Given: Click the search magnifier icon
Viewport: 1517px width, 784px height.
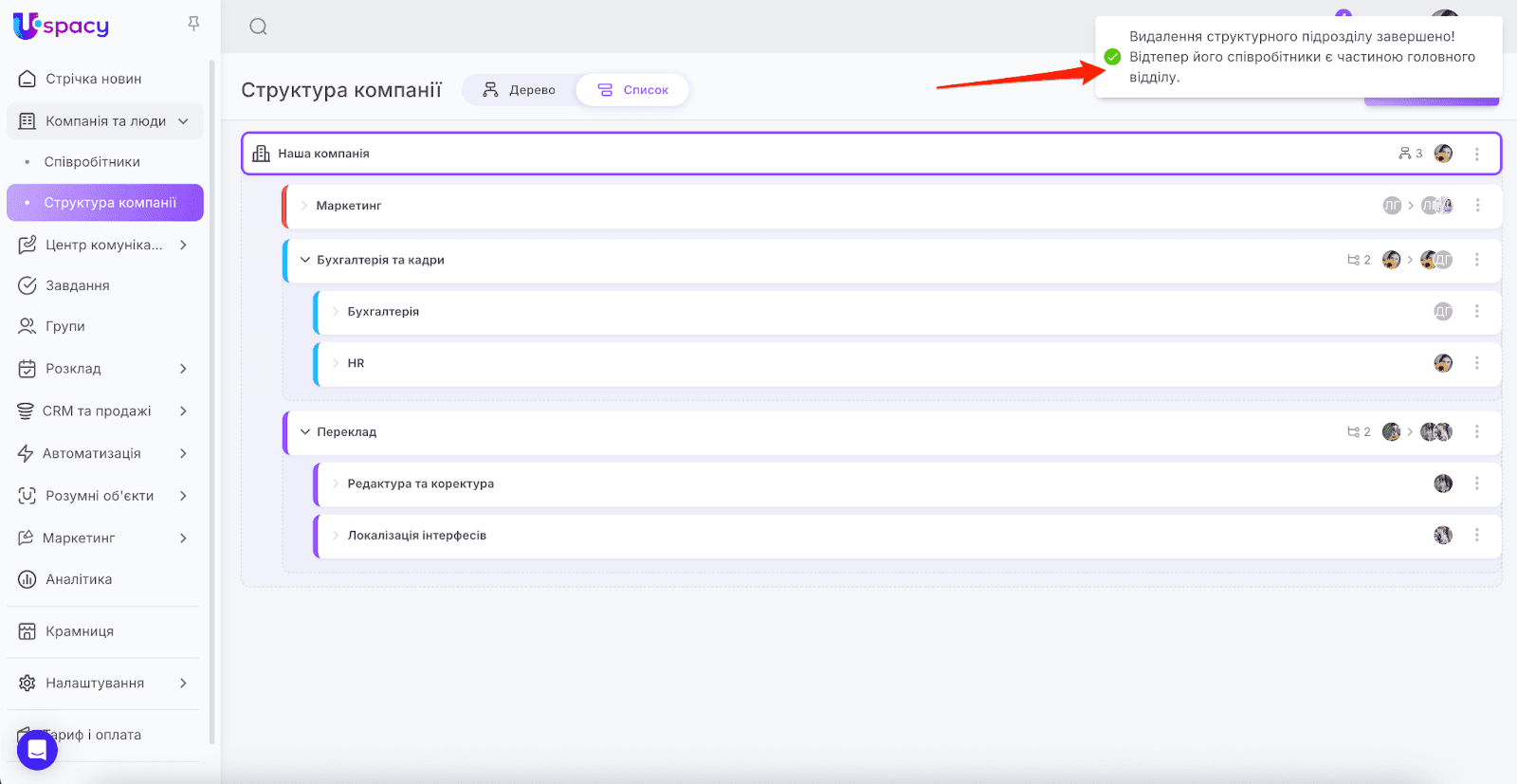Looking at the screenshot, I should (x=258, y=27).
